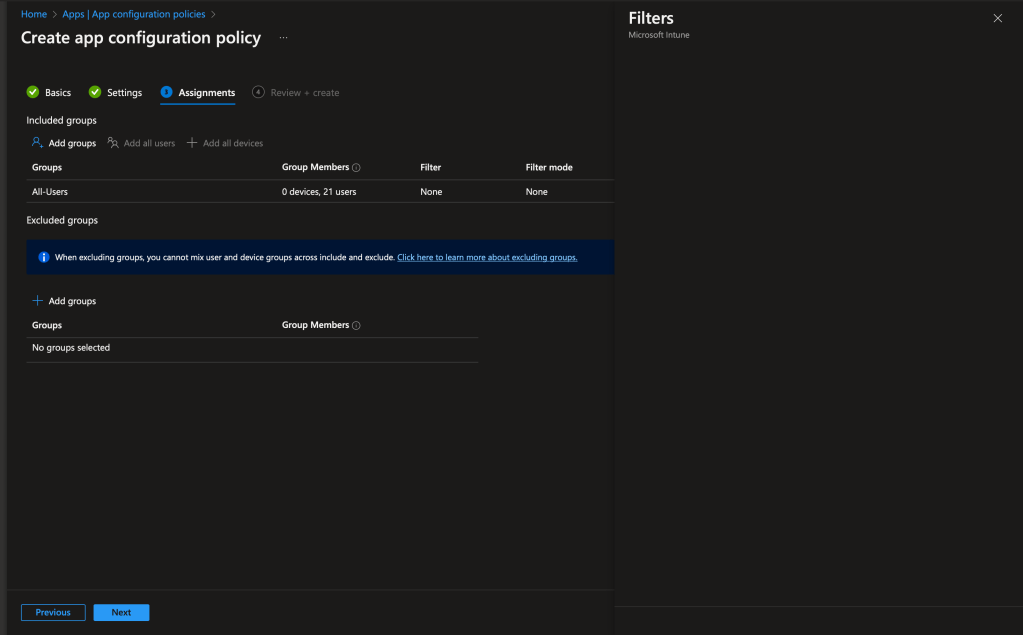Click the info icon beside included Group Members
Screen dimensions: 1023x635
[x=357, y=168]
